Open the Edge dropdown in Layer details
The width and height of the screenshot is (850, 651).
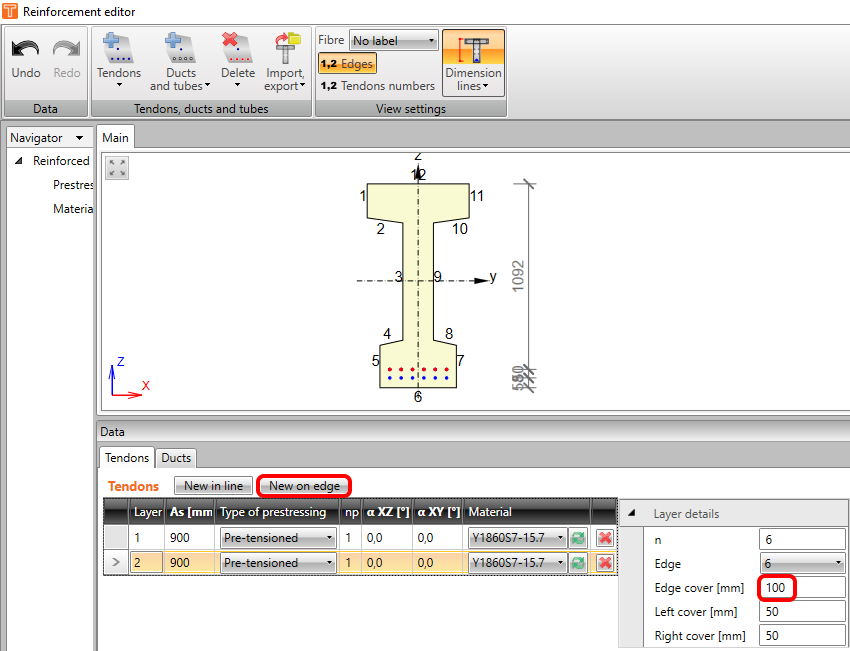click(802, 563)
